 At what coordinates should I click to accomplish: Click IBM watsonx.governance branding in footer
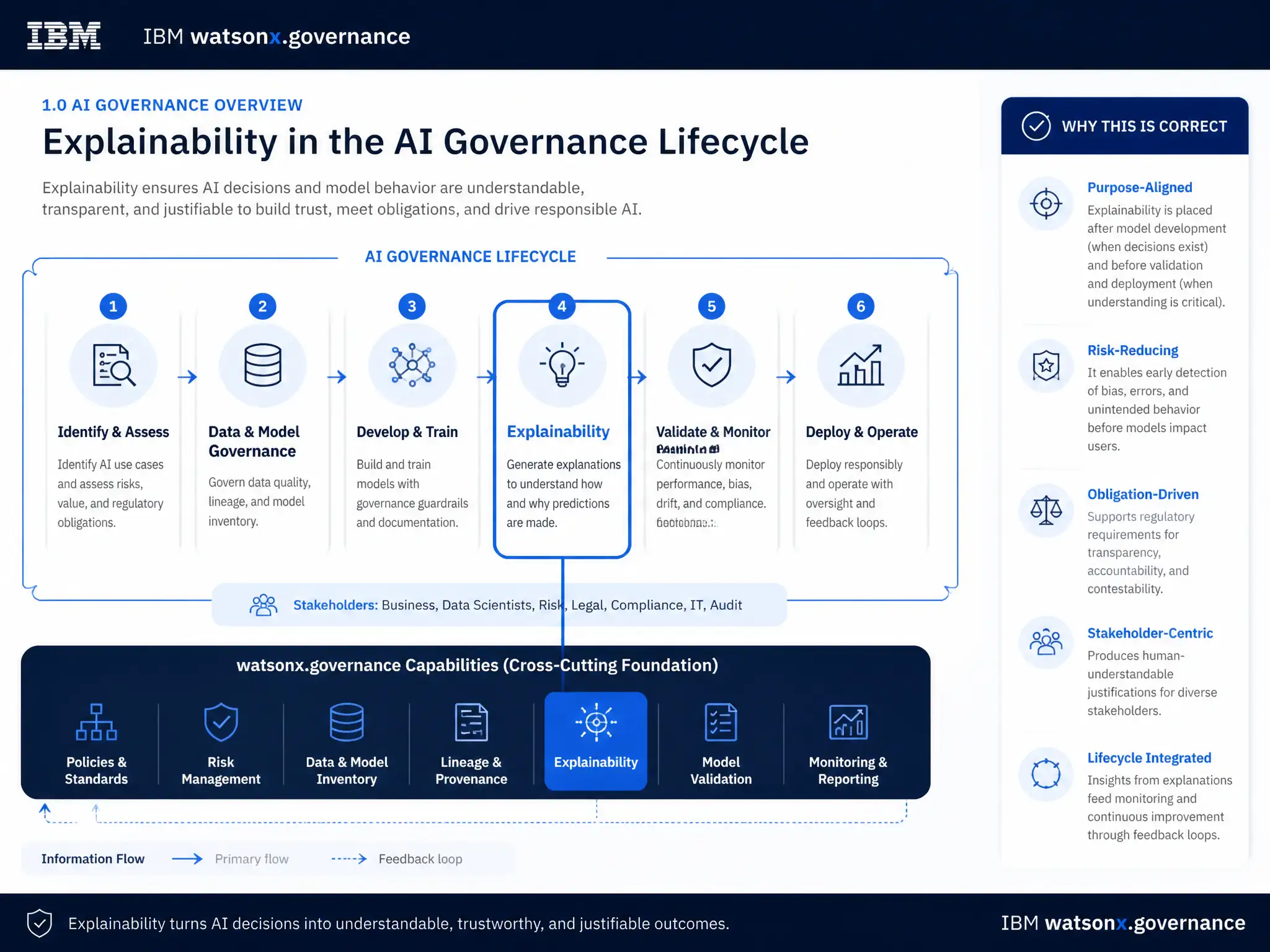1123,923
